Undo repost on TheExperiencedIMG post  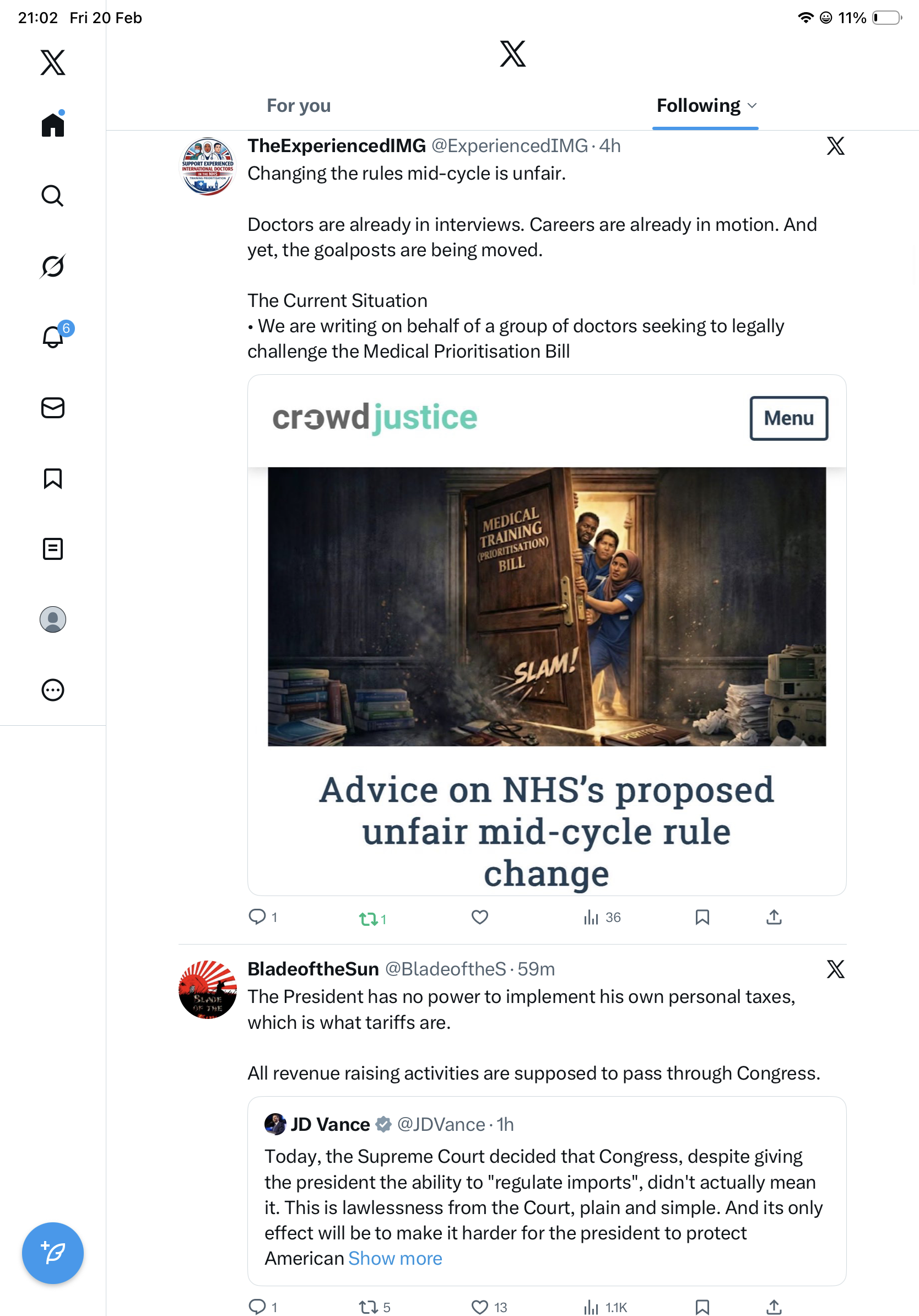click(372, 918)
